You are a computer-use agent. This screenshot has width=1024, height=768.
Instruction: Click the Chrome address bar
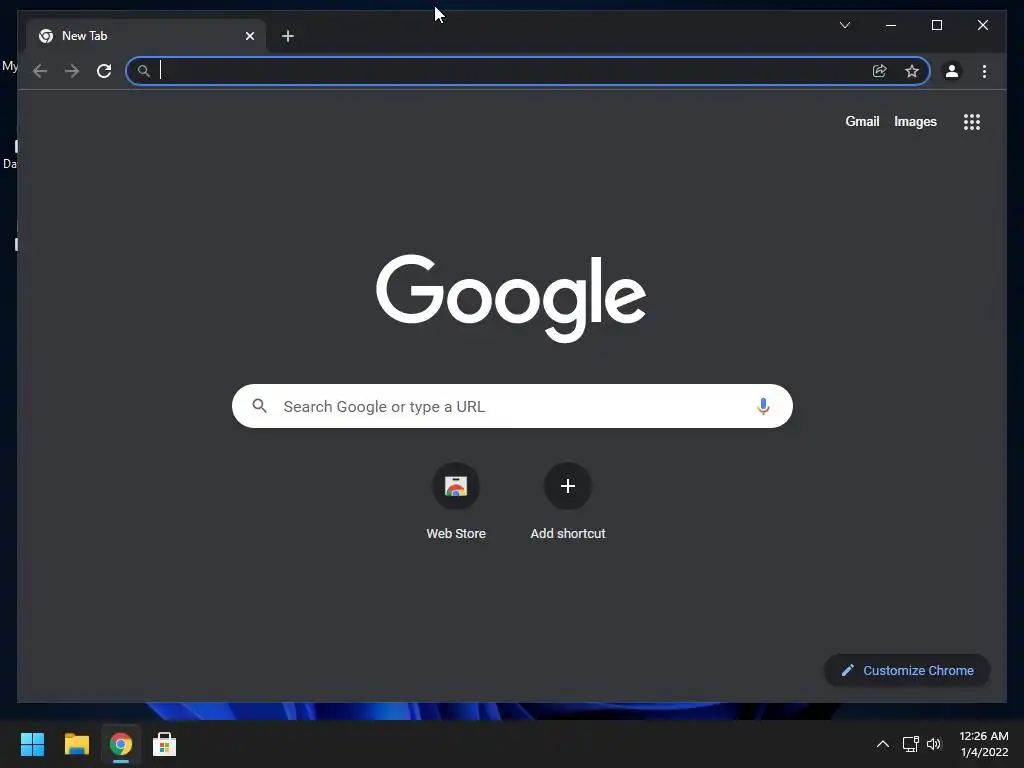click(528, 71)
